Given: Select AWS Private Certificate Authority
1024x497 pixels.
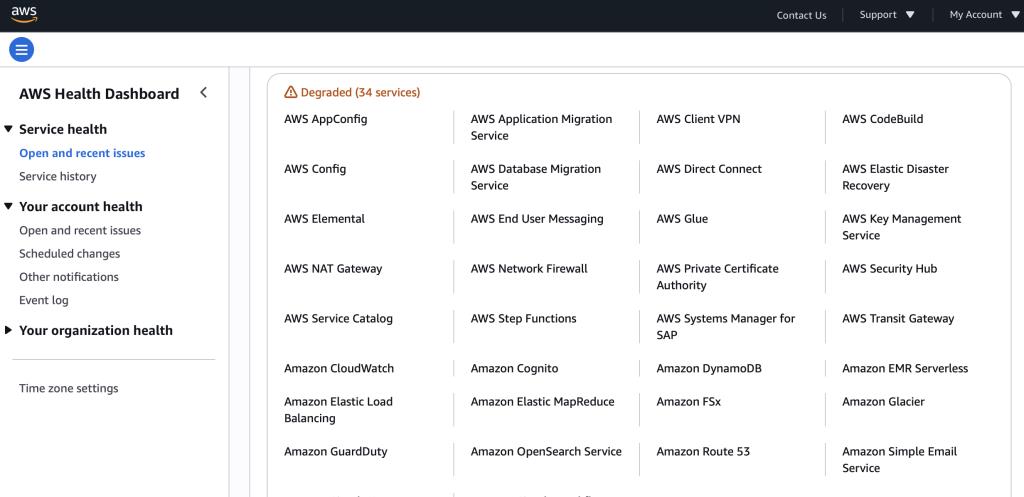Looking at the screenshot, I should (717, 277).
